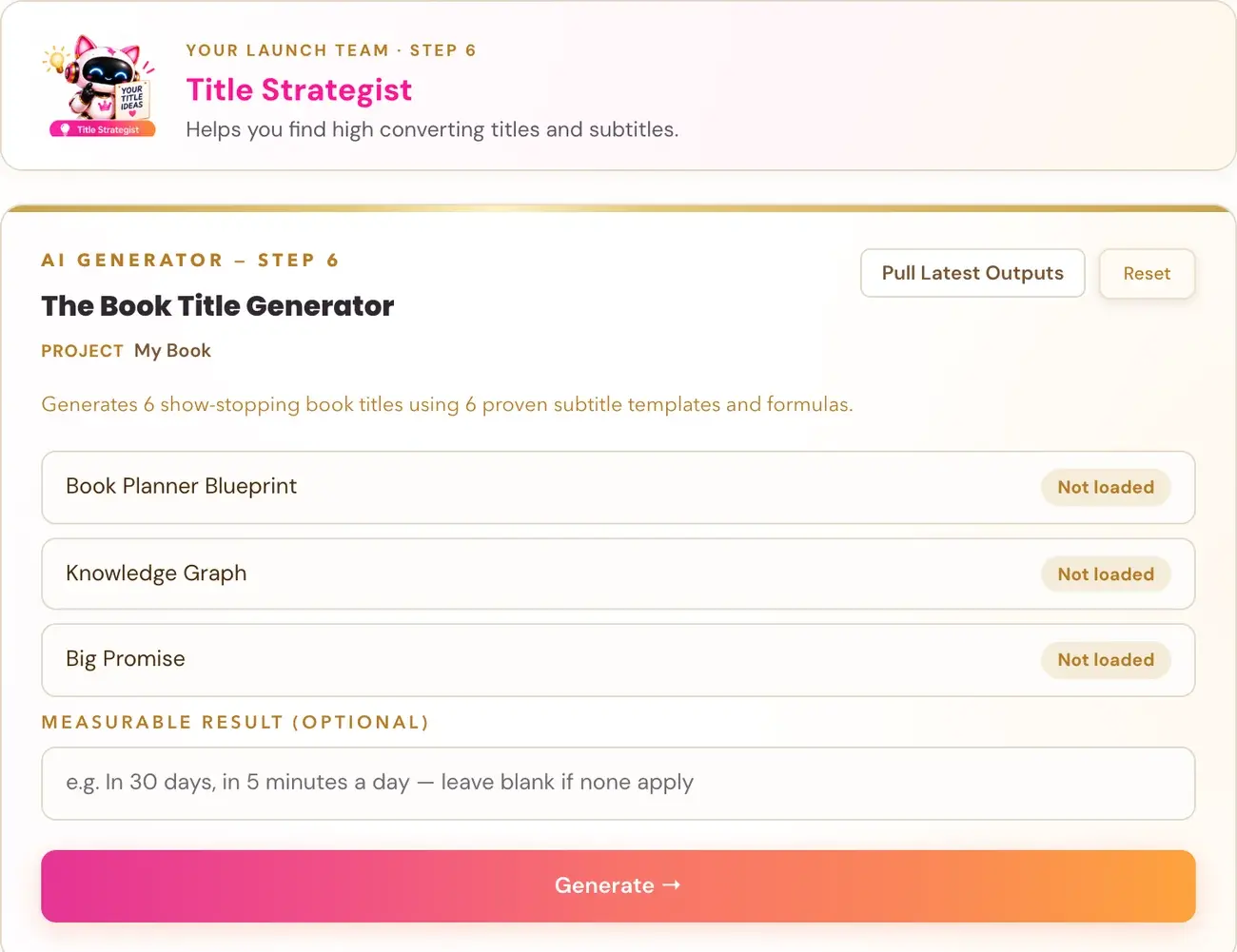Click the Not loaded badge for Book Planner Blueprint
This screenshot has width=1237, height=952.
click(x=1106, y=487)
